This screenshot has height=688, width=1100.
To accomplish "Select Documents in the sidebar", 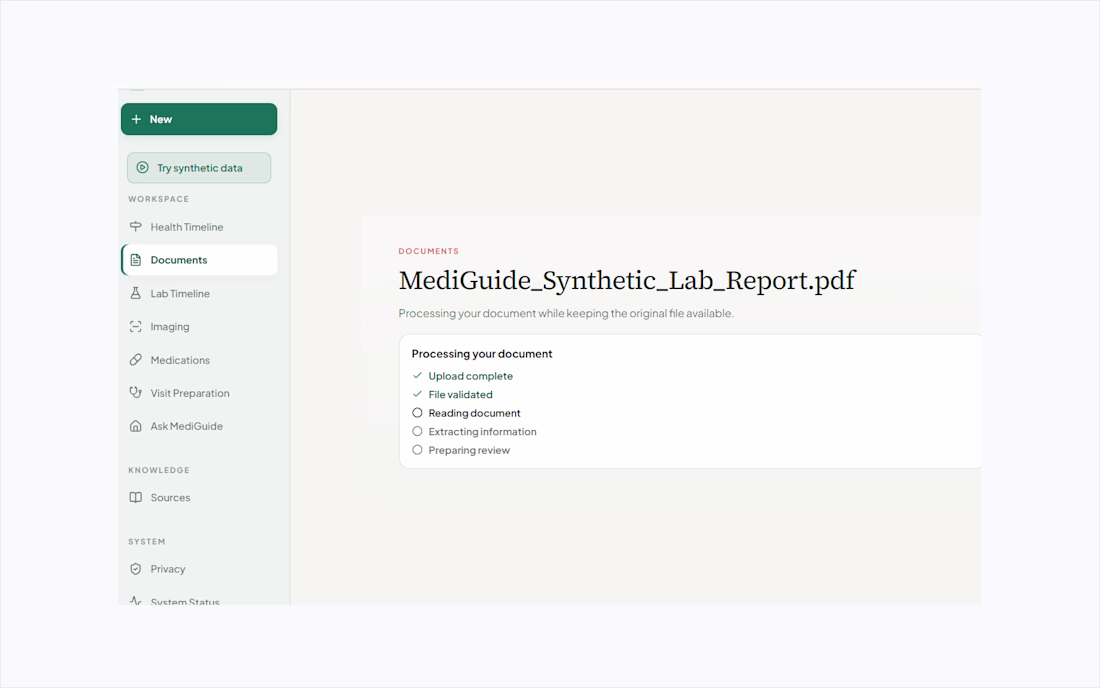I will pos(199,259).
